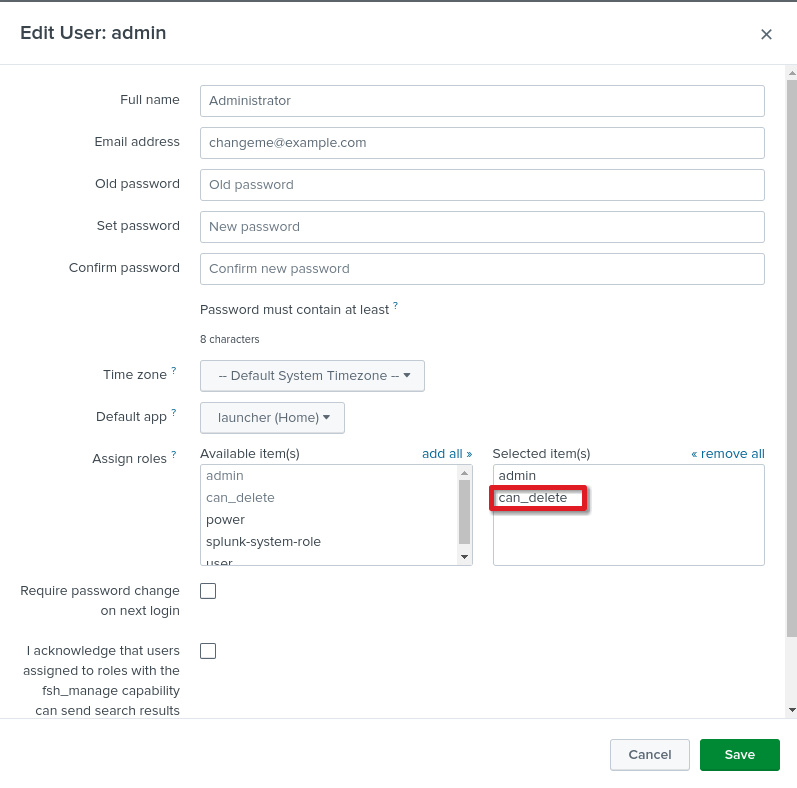Click the roles list scroll down arrow
This screenshot has width=797, height=788.
(x=464, y=556)
